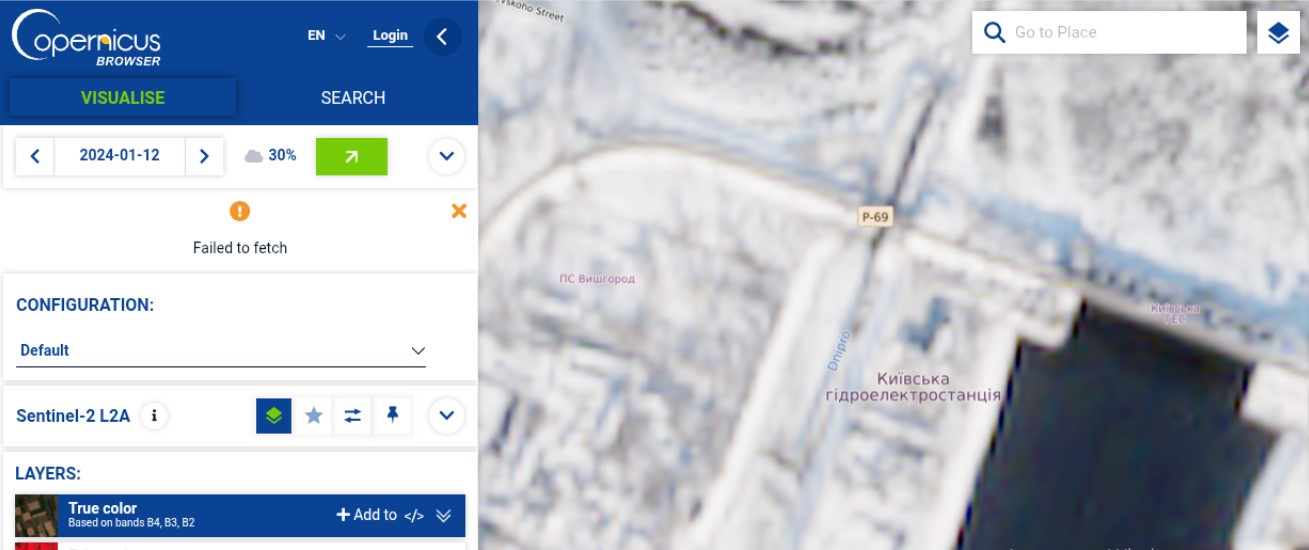The width and height of the screenshot is (1309, 550).
Task: Collapse the sidebar with the left chevron
Action: point(442,37)
